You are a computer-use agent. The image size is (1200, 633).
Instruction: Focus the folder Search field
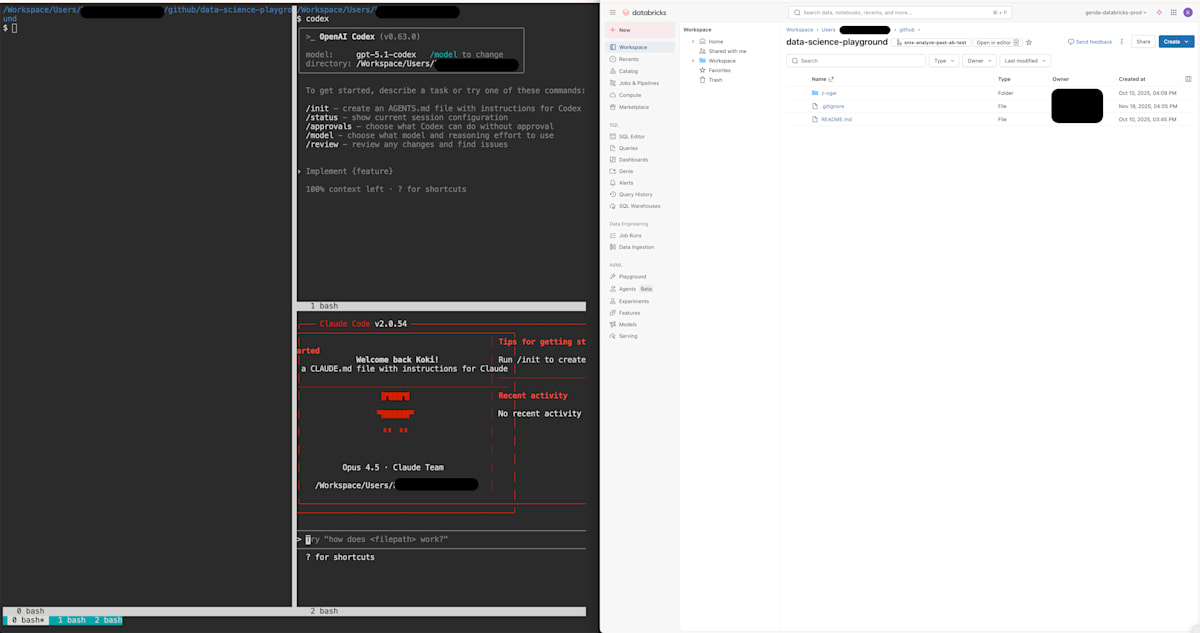[x=855, y=61]
